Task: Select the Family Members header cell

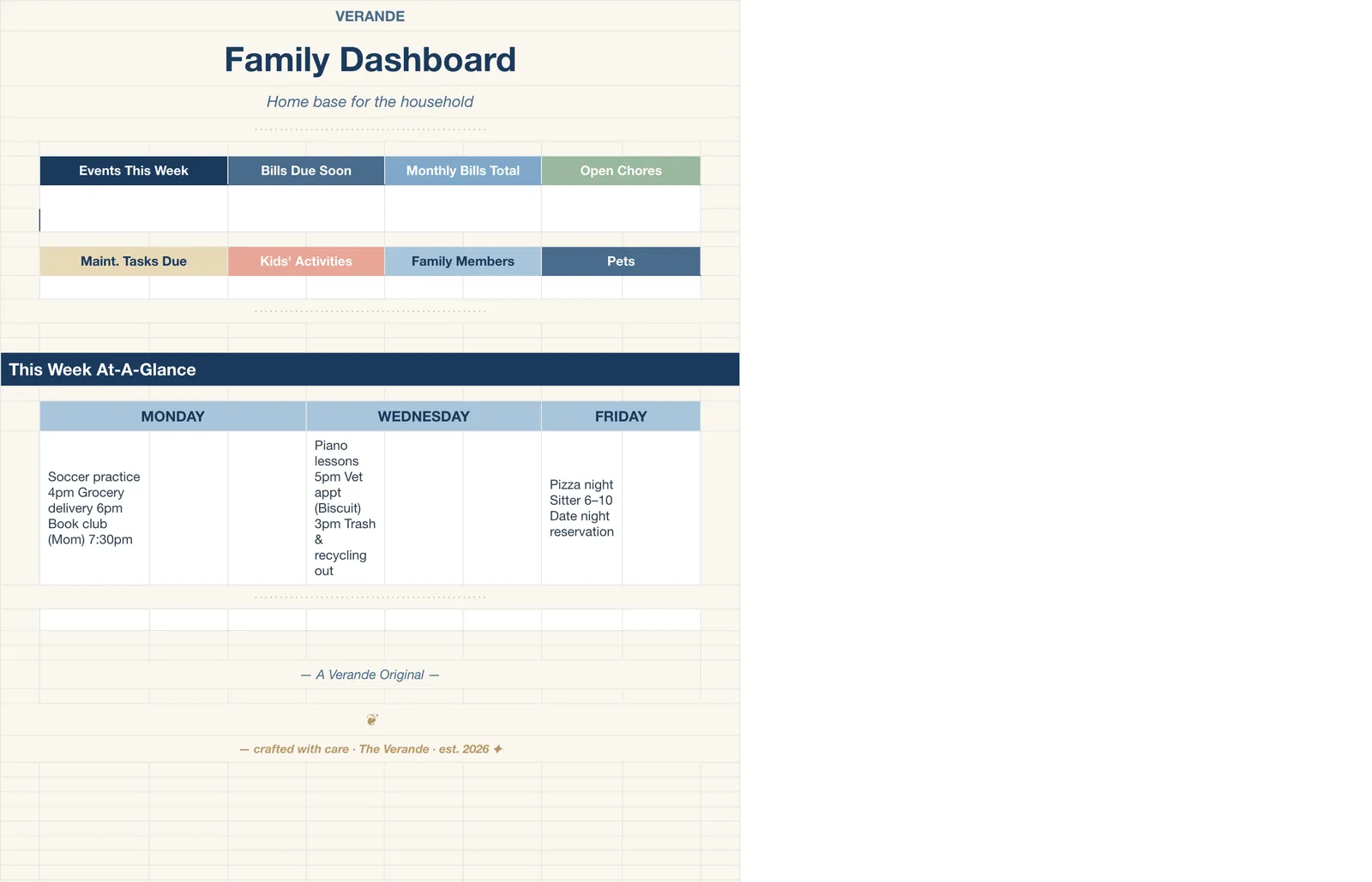Action: pos(463,261)
